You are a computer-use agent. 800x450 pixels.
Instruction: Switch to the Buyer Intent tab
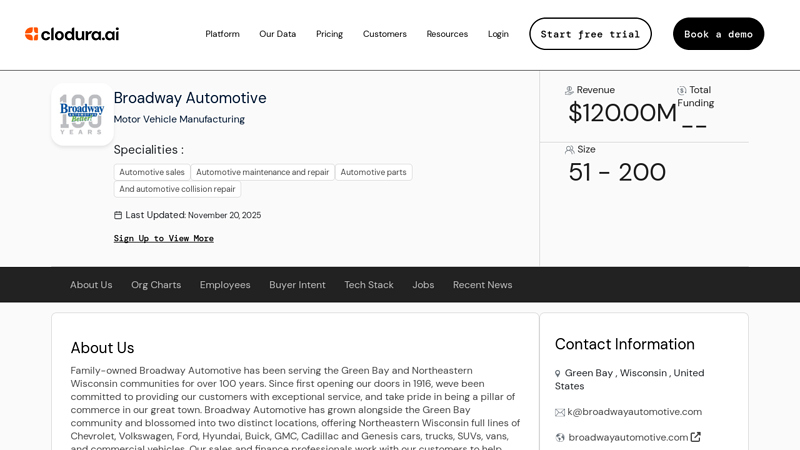click(297, 285)
